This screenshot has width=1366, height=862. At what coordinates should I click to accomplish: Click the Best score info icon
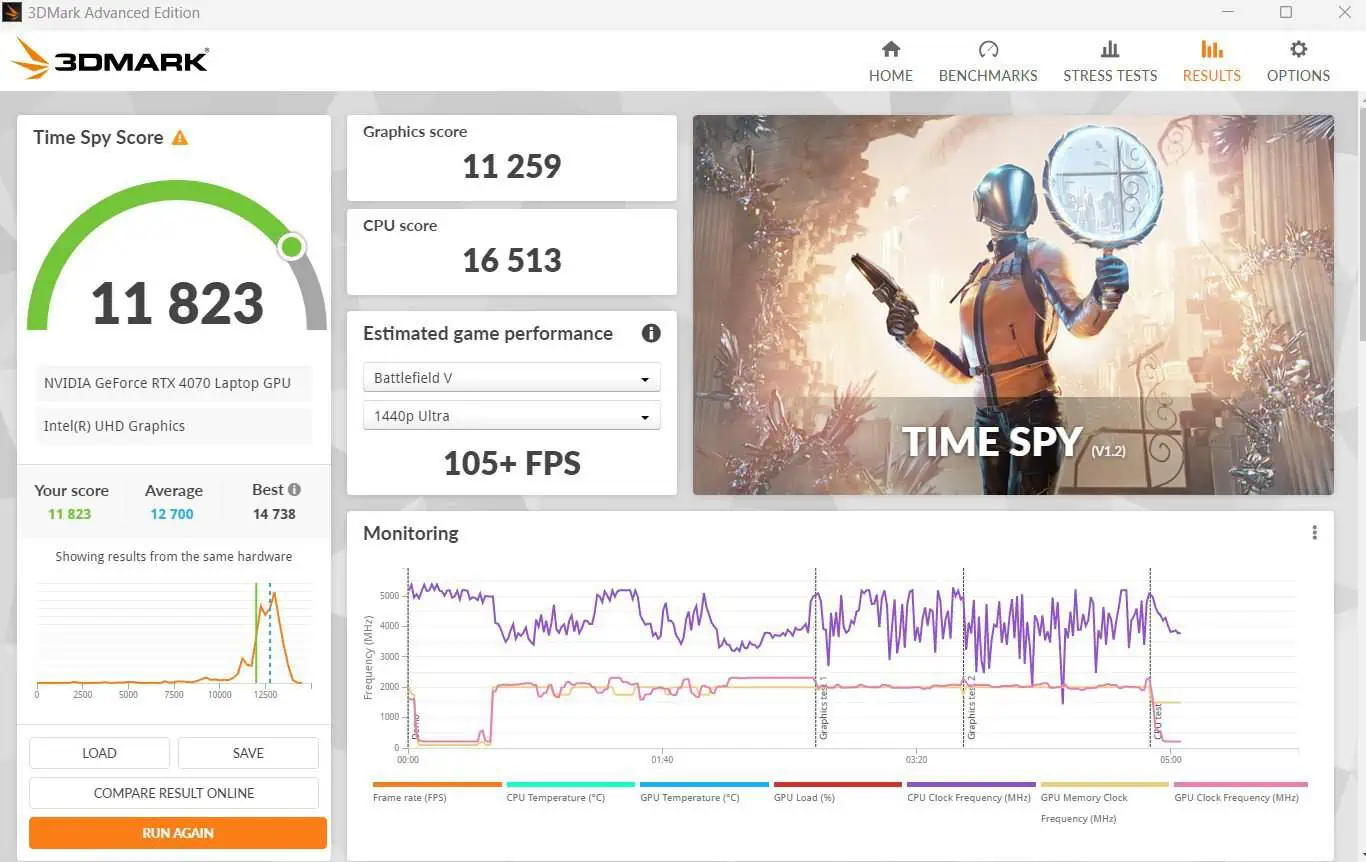(x=294, y=490)
